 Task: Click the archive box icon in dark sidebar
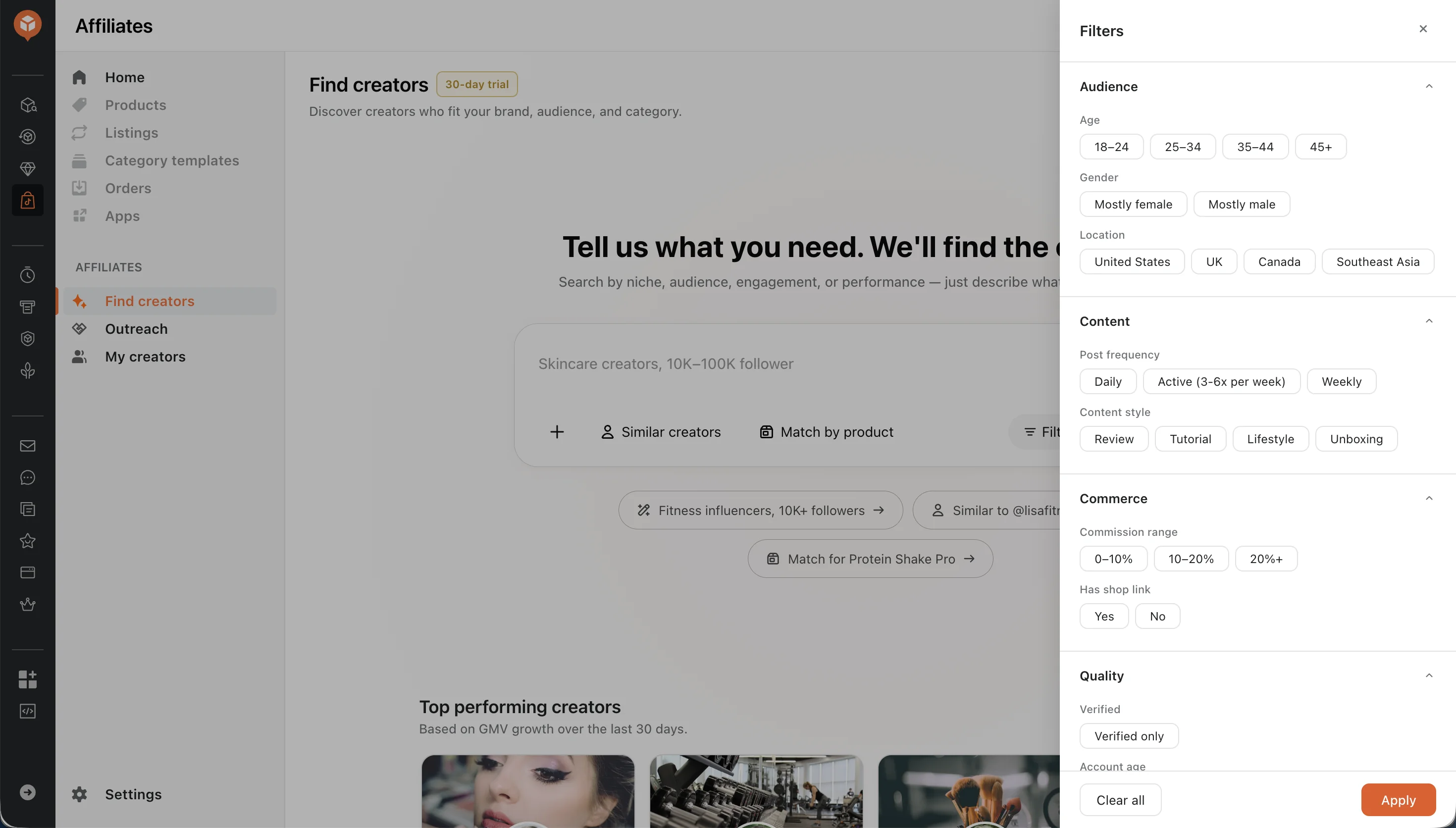pos(27,307)
